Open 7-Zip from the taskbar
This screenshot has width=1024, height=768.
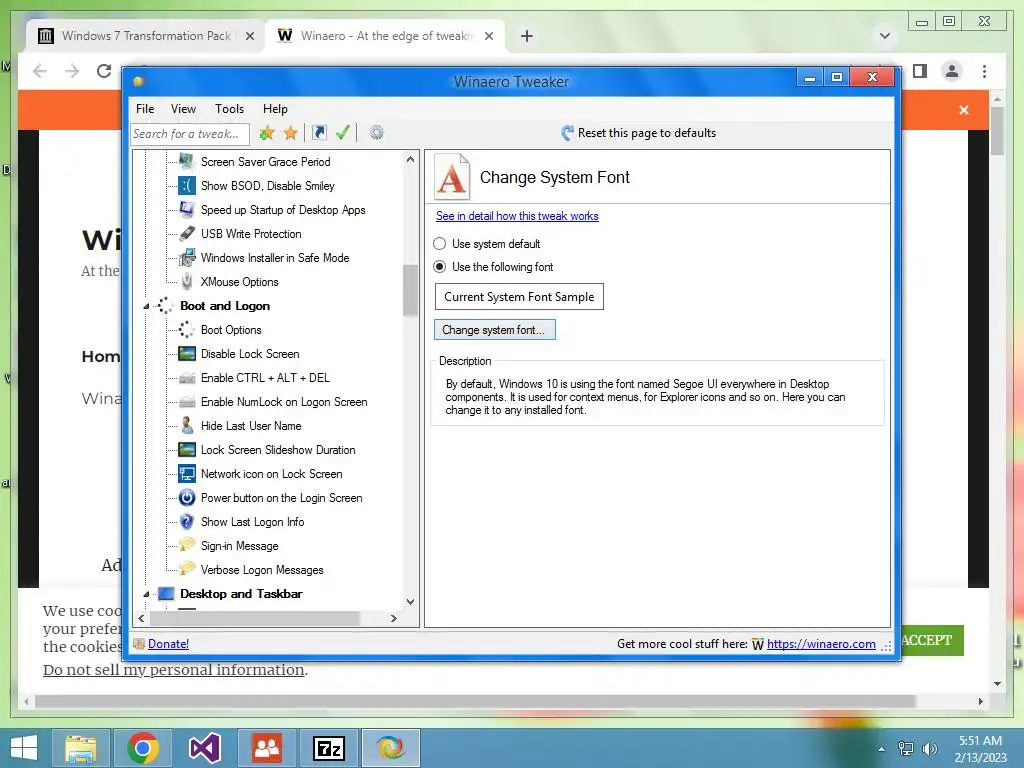[328, 748]
